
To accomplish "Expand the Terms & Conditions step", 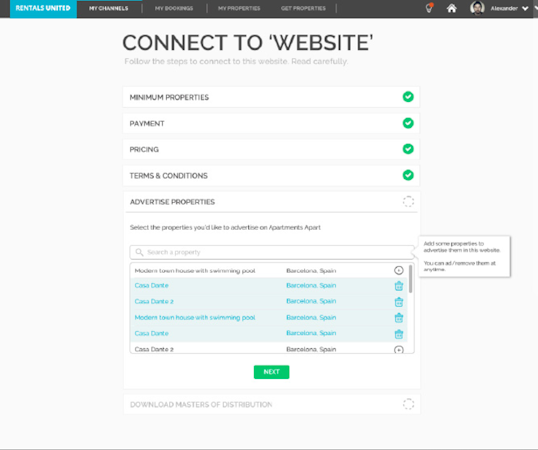I will point(271,175).
